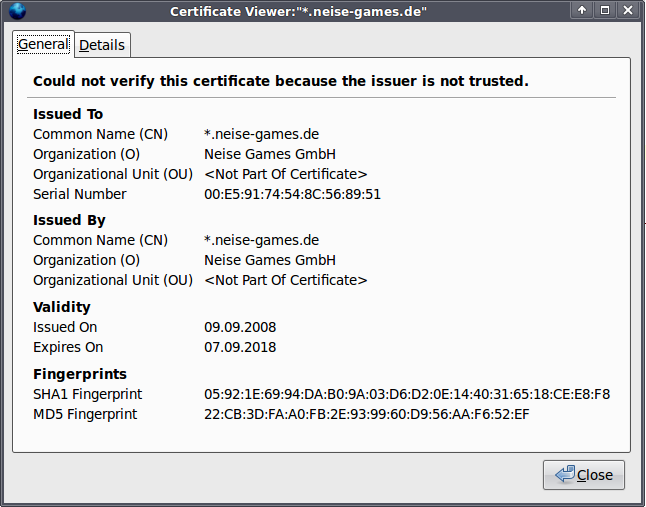Image resolution: width=646 pixels, height=507 pixels.
Task: Click Organization (O) label under Issued By
Action: coord(87,260)
